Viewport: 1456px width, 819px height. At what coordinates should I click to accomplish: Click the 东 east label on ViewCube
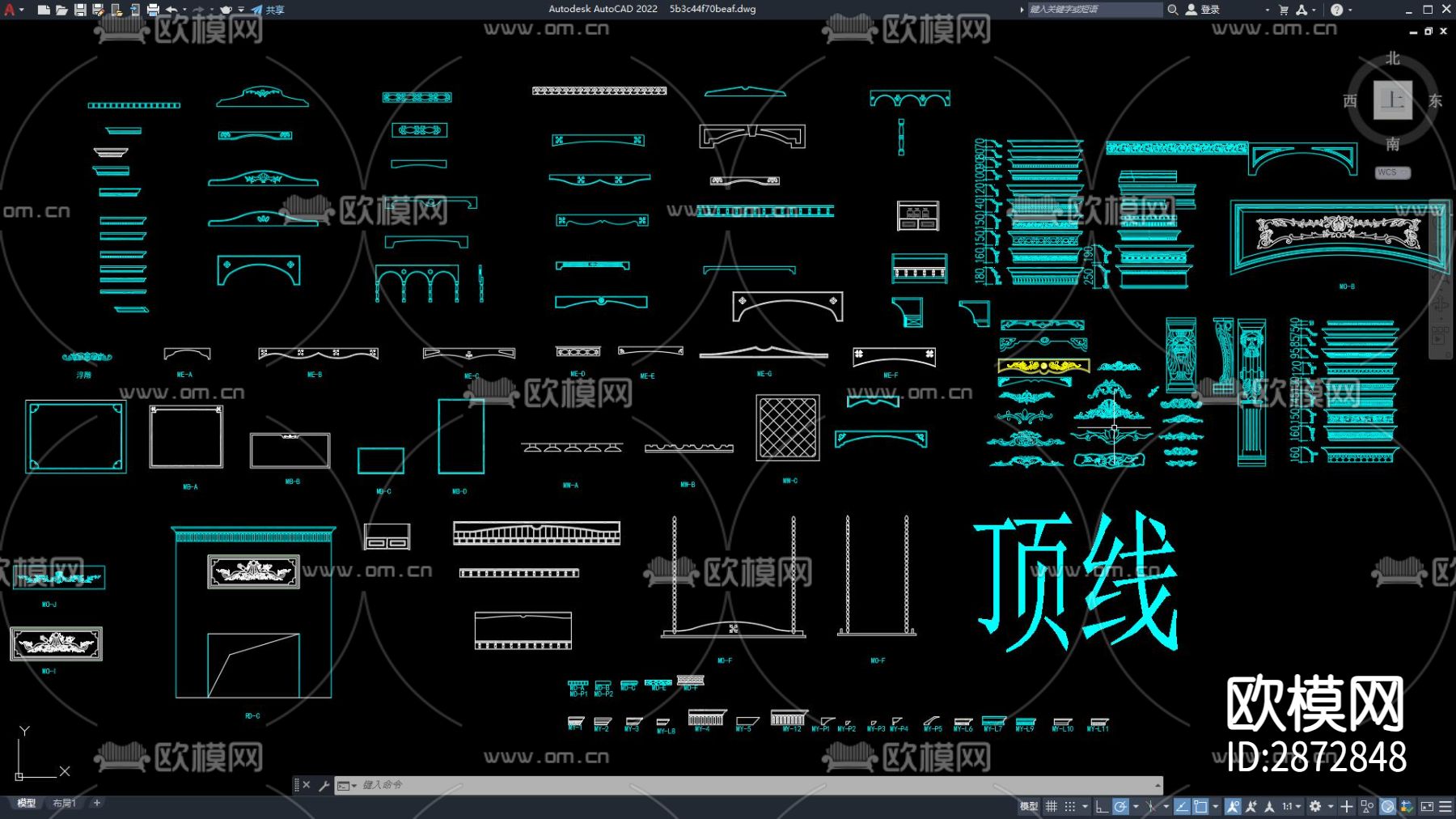pyautogui.click(x=1435, y=100)
